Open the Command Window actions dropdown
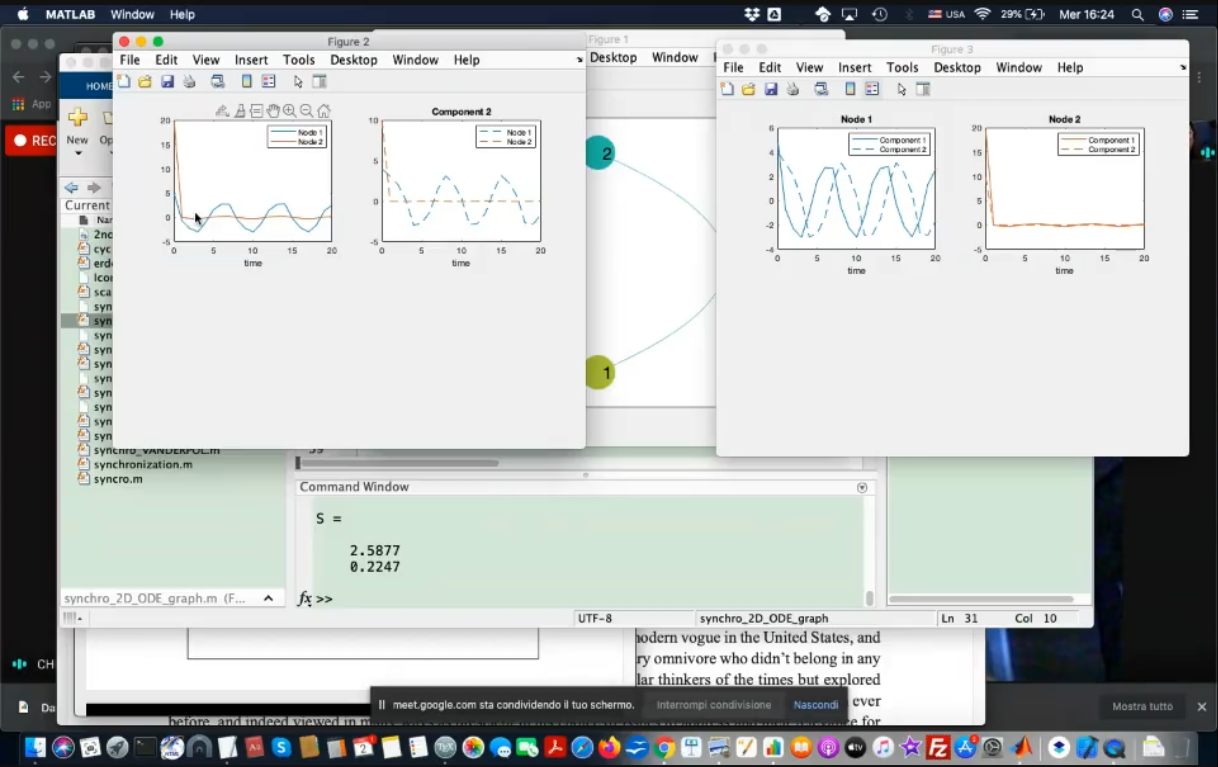Screen dimensions: 1218x767 [862, 487]
